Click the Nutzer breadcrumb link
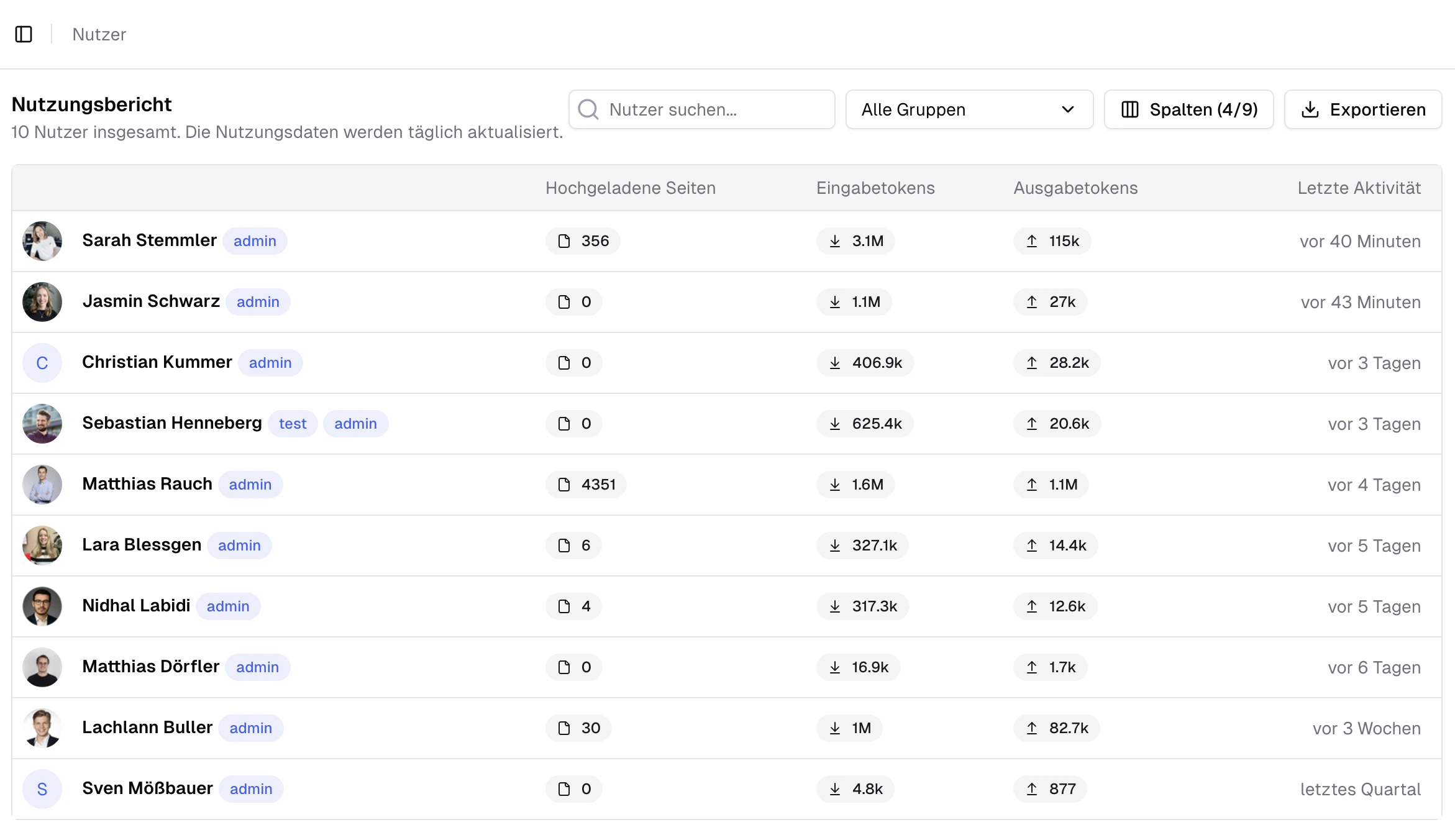 pos(99,34)
